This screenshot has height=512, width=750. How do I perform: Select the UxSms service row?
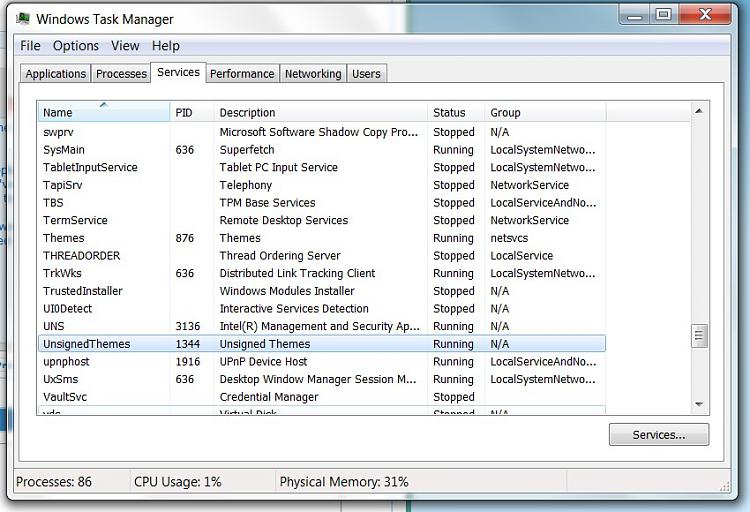point(321,379)
